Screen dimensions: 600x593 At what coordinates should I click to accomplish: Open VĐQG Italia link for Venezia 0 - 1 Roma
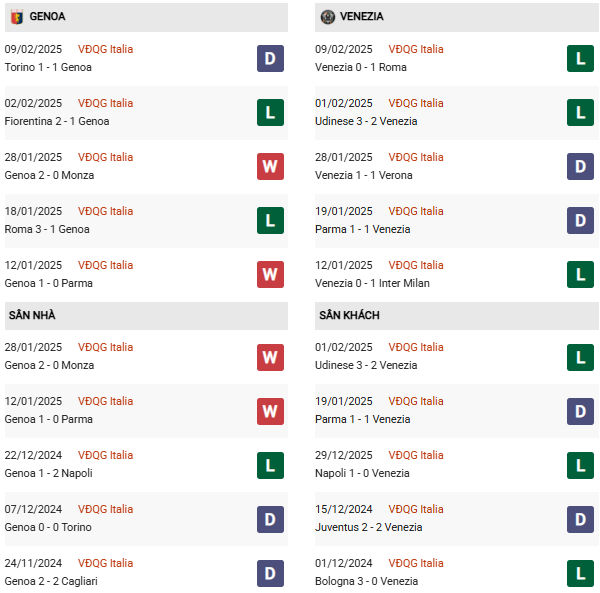point(416,49)
